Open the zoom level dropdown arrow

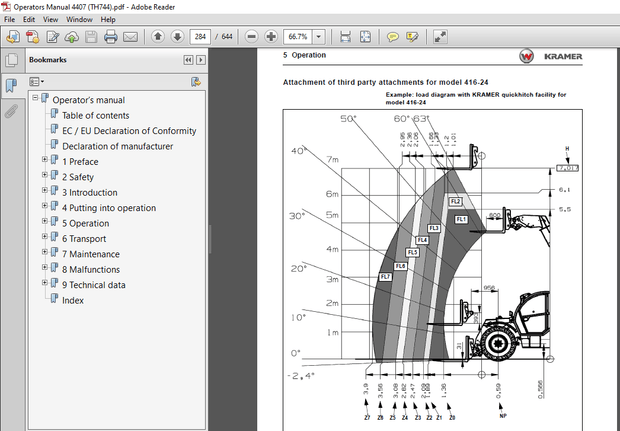(319, 37)
